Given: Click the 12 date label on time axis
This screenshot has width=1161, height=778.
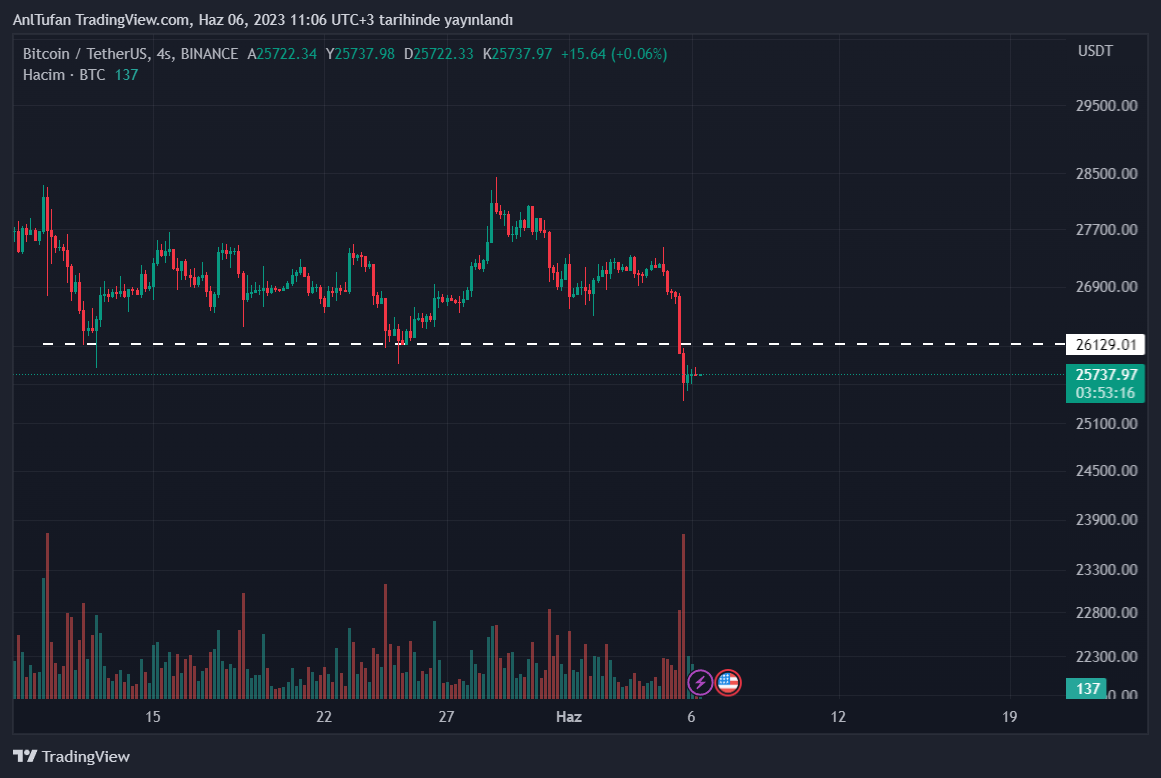Looking at the screenshot, I should pos(838,716).
